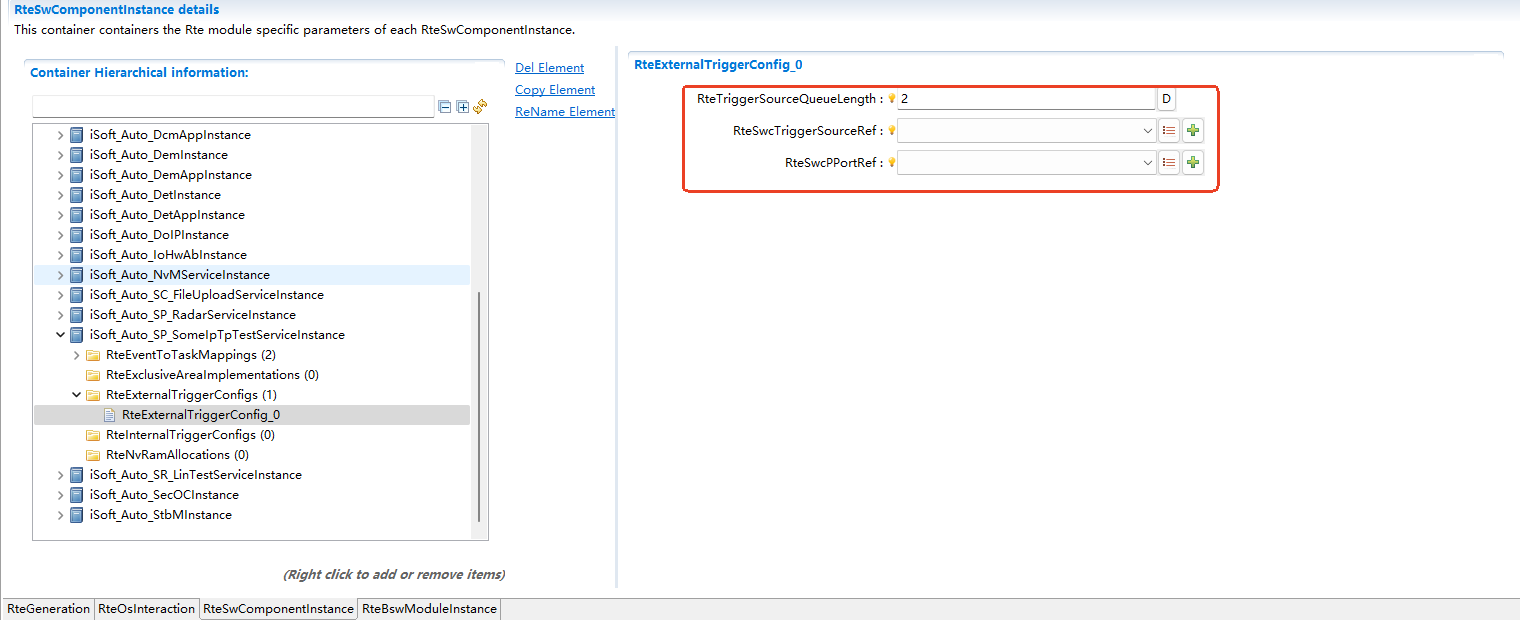Image resolution: width=1520 pixels, height=620 pixels.
Task: Click the refresh links icon beside search
Action: tap(480, 107)
